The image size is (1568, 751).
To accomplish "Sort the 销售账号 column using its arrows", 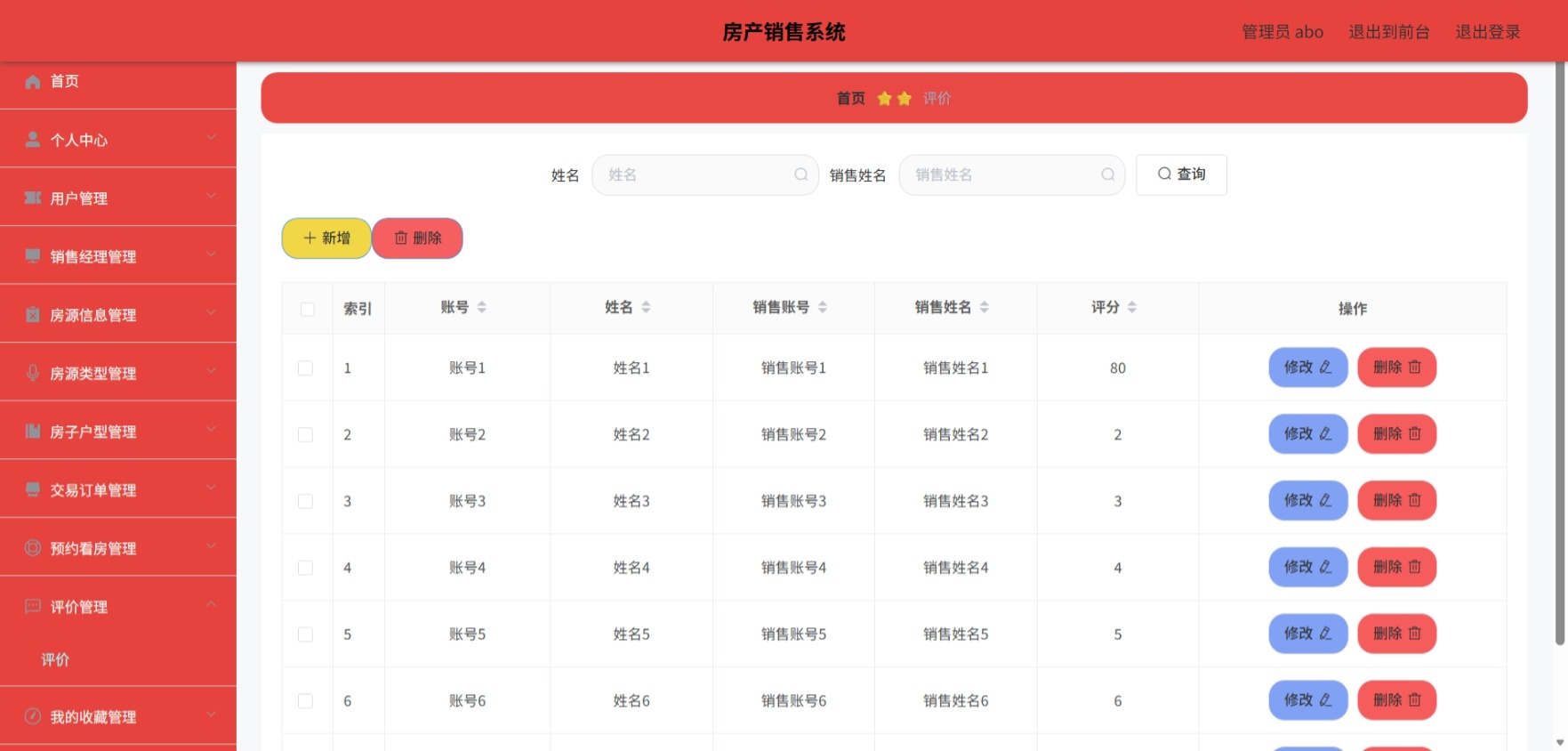I will 823,307.
